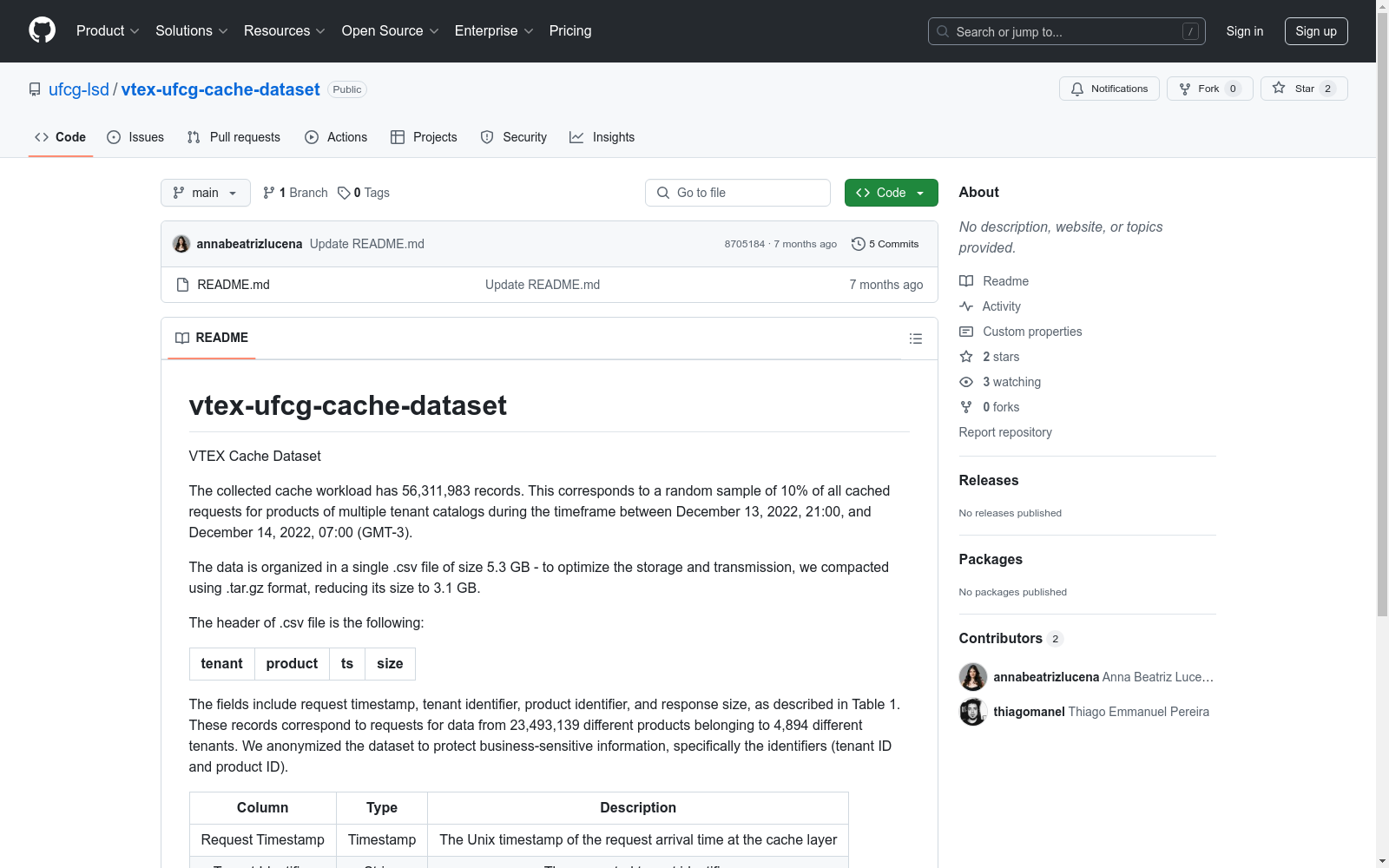Expand the Solutions menu
The height and width of the screenshot is (868, 1389).
(x=192, y=31)
